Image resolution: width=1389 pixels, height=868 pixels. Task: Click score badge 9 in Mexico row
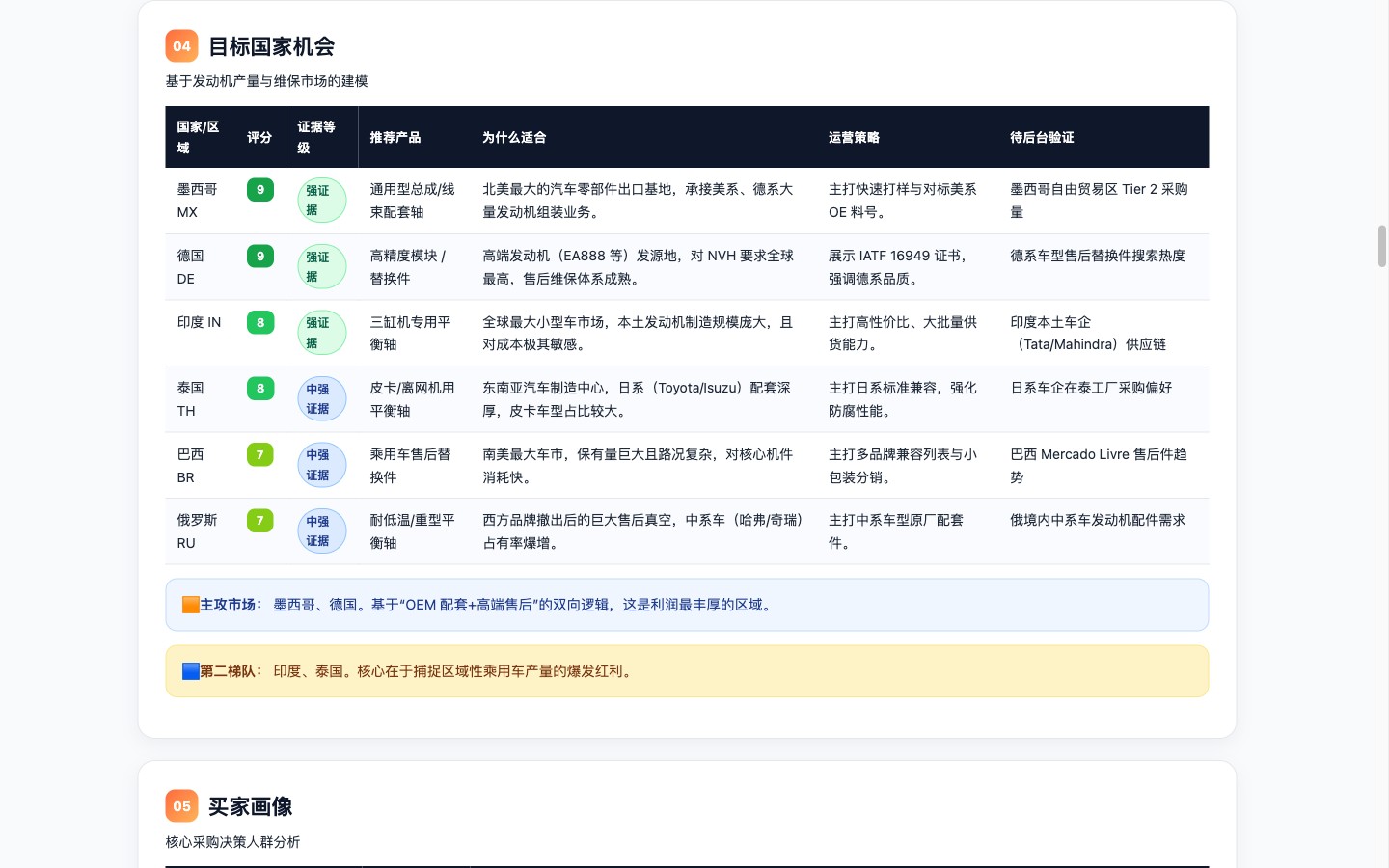(260, 190)
